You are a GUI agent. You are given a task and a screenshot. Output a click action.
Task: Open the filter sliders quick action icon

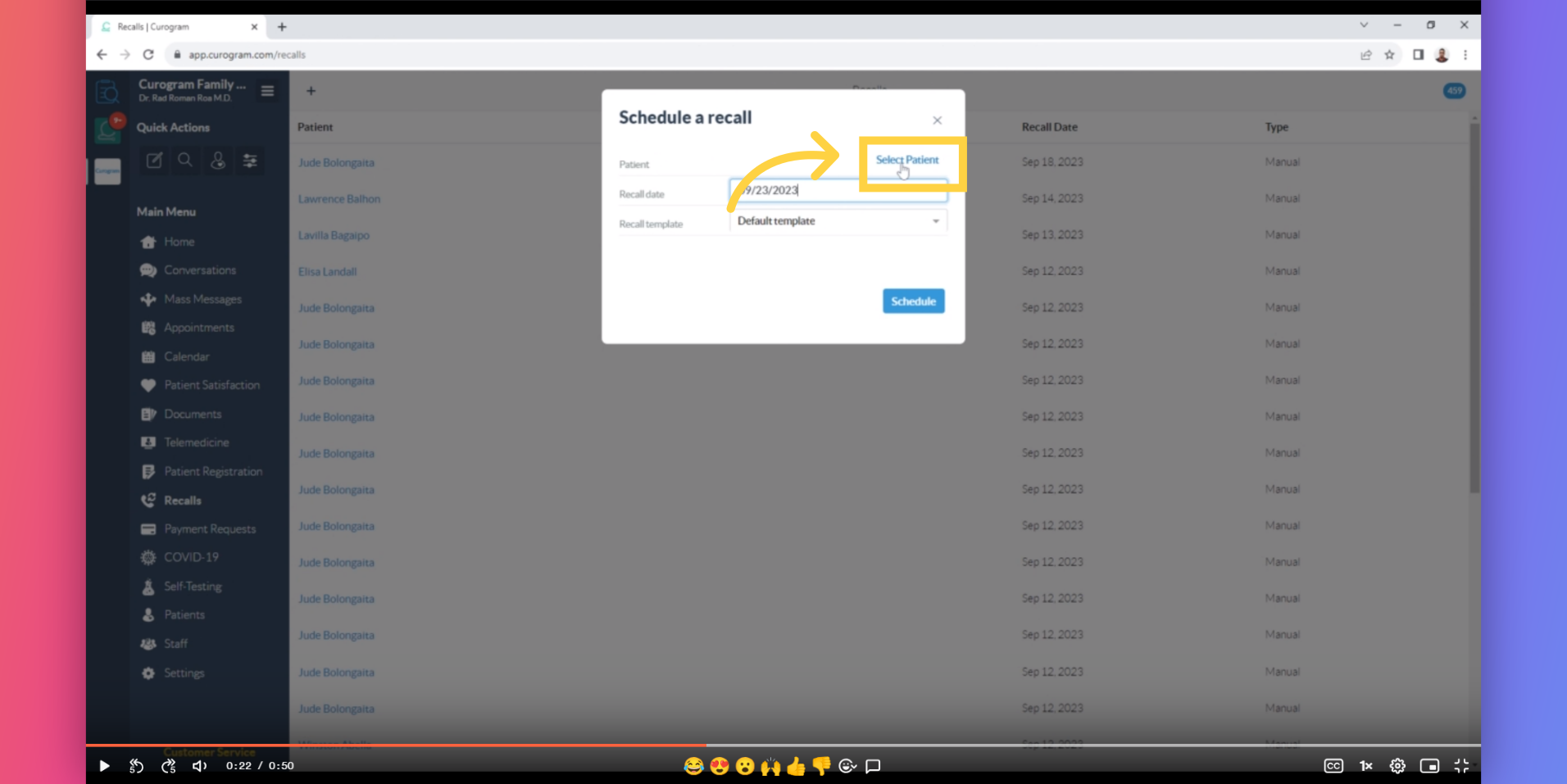250,161
